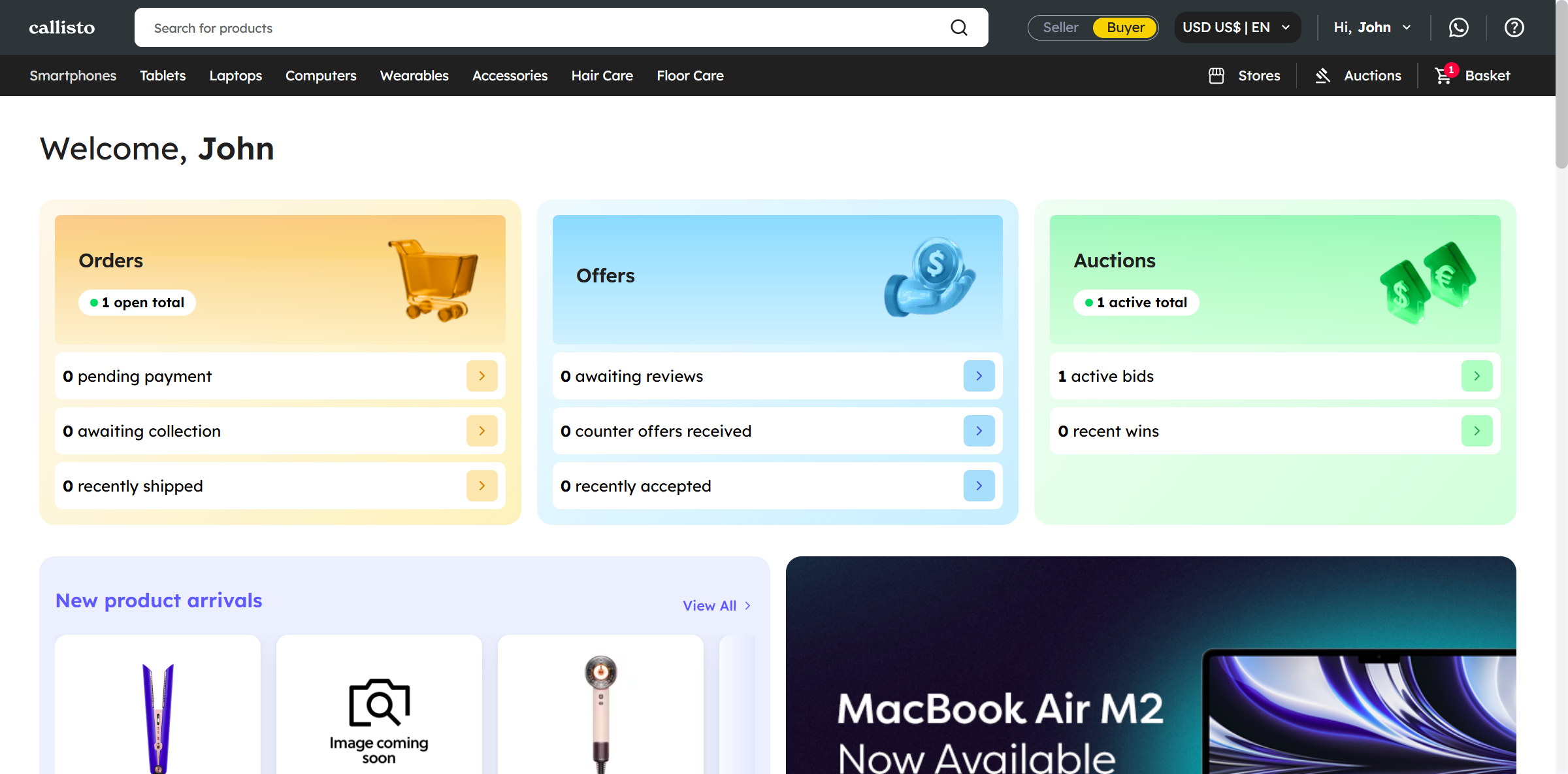The height and width of the screenshot is (774, 1568).
Task: Open the purple hair straightener product thumbnail
Action: pyautogui.click(x=158, y=718)
